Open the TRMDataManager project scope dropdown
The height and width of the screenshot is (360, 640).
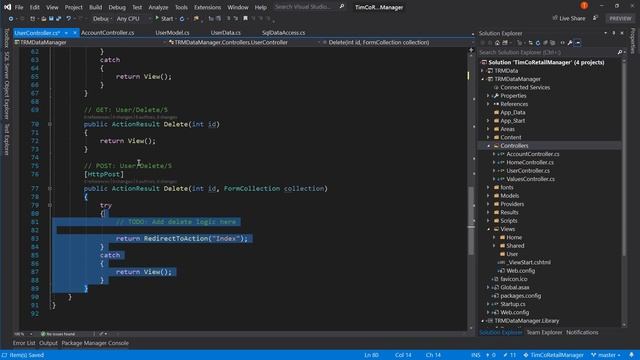[90, 42]
